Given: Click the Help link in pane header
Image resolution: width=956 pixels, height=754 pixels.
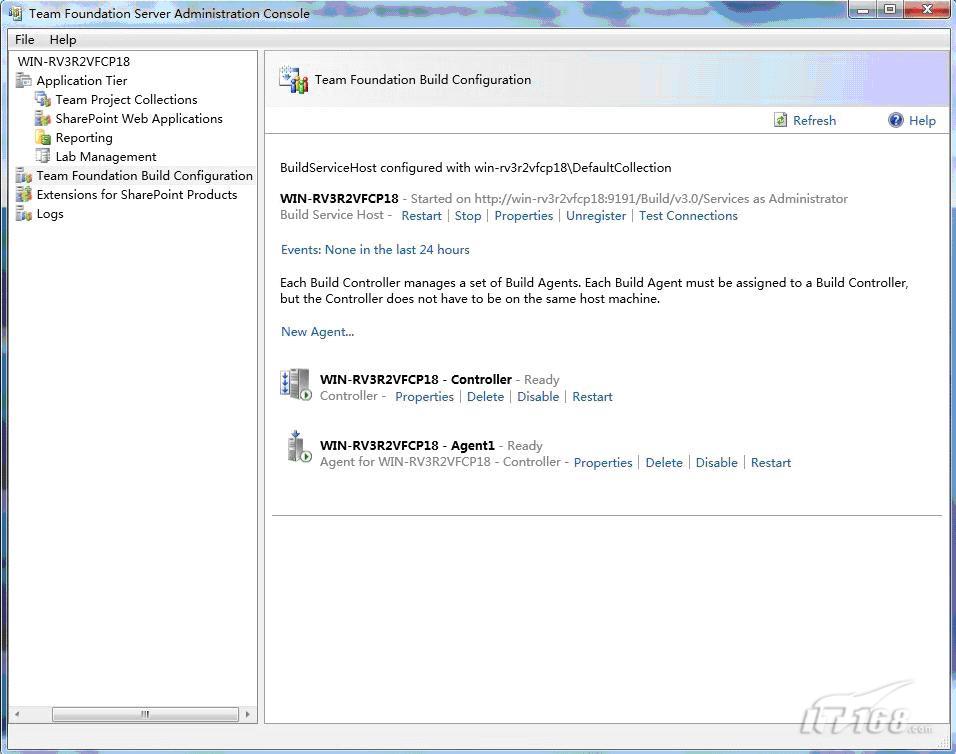Looking at the screenshot, I should 922,121.
